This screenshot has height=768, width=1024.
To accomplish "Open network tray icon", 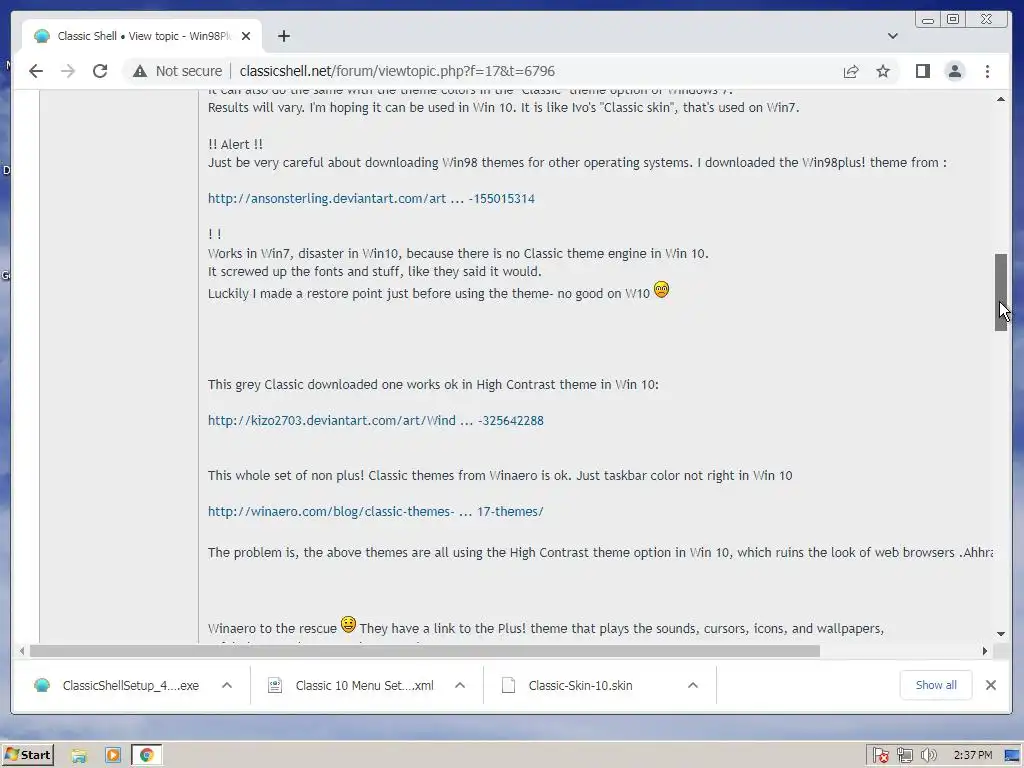I will (x=904, y=756).
